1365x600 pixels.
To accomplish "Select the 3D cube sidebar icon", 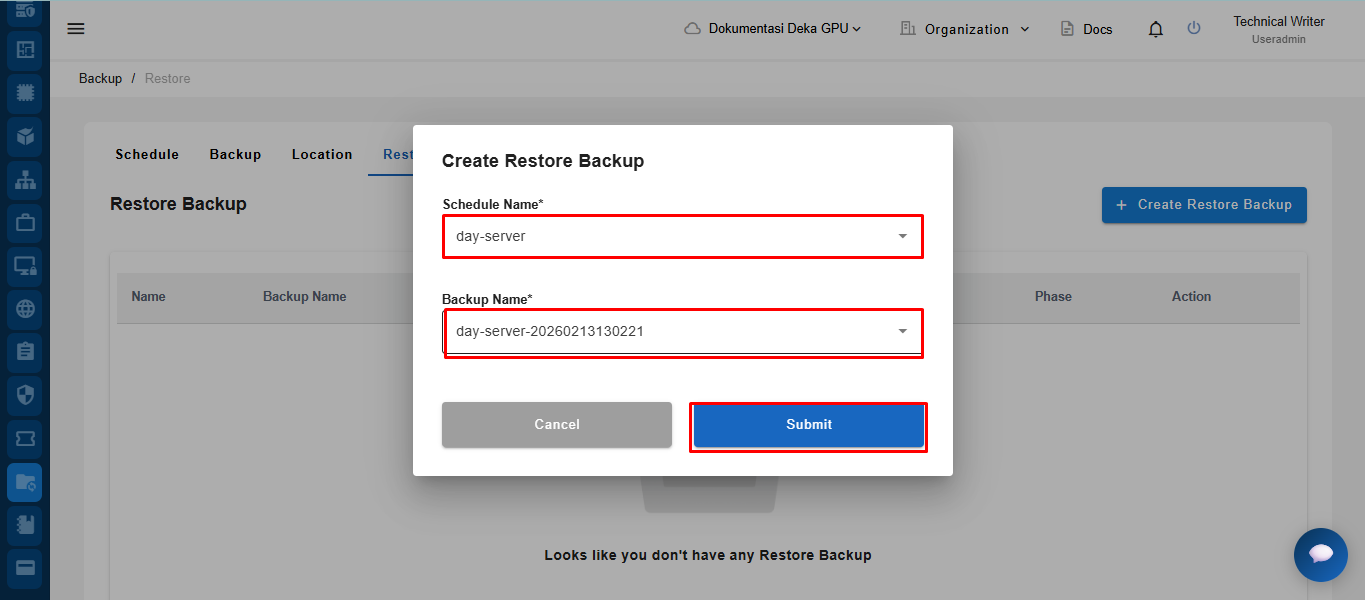I will pos(25,136).
